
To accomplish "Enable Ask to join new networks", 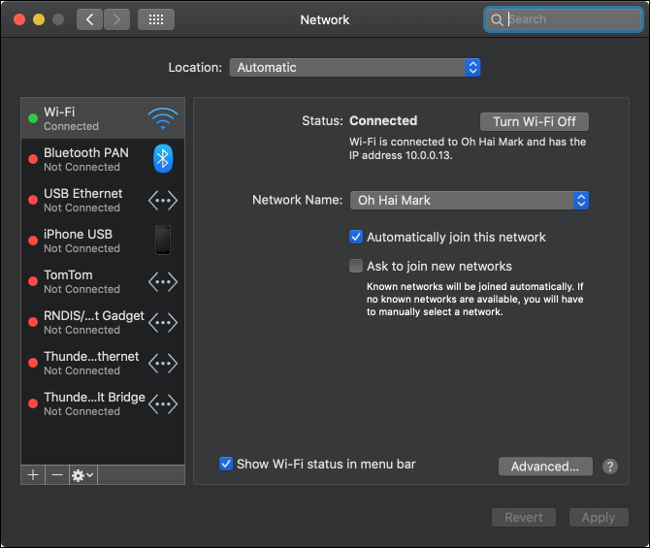I will (x=356, y=267).
